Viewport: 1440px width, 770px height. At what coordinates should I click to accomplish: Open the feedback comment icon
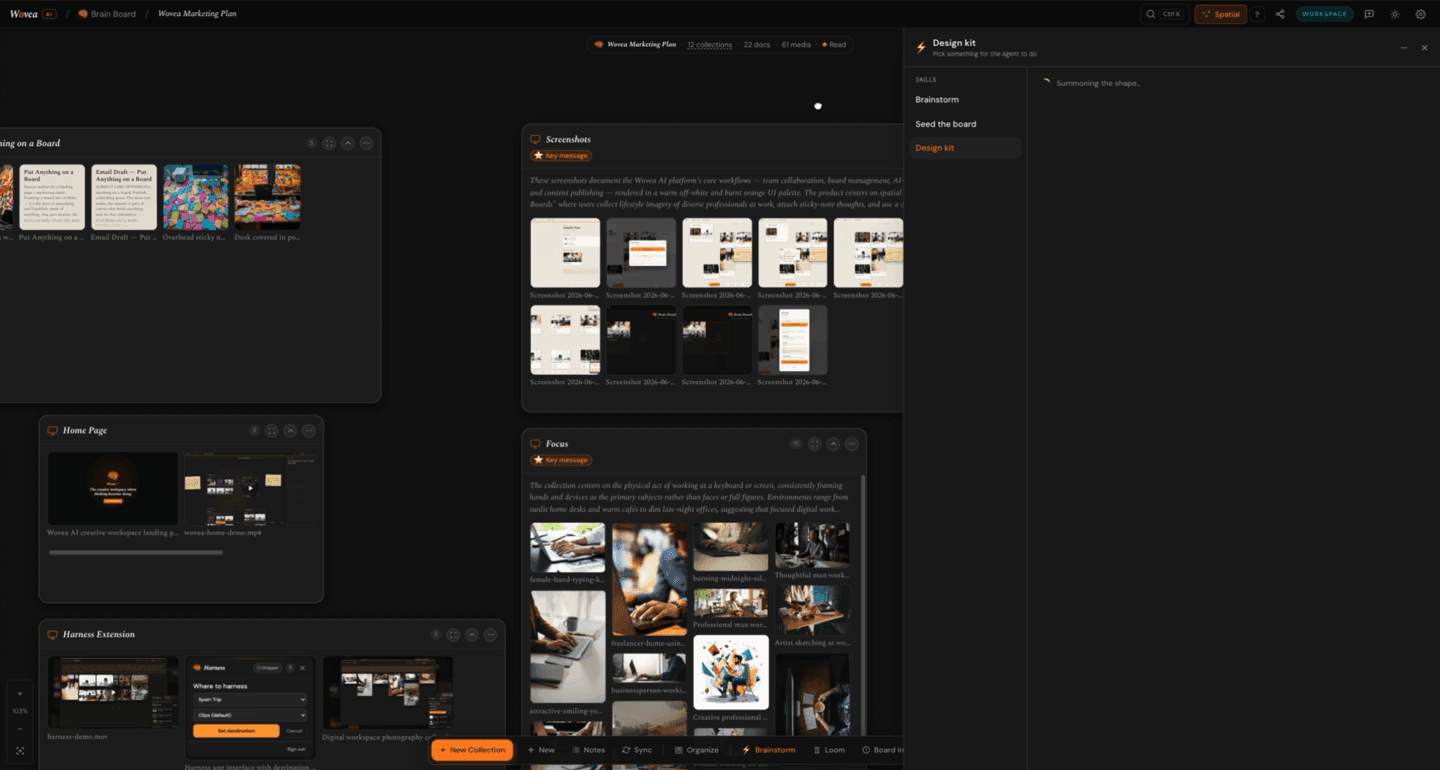pyautogui.click(x=1369, y=14)
